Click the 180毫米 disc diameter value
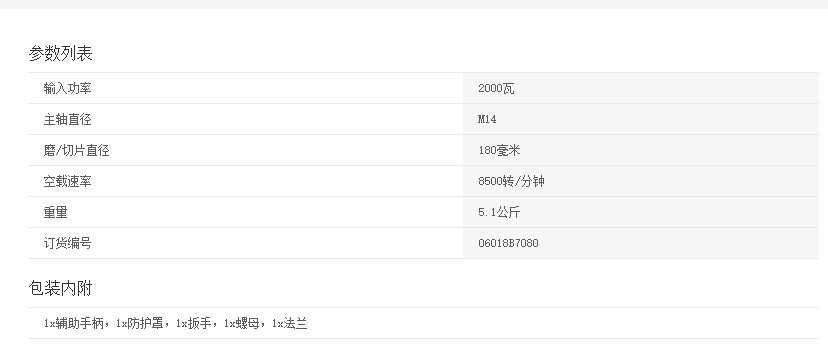This screenshot has width=828, height=363. (x=499, y=151)
